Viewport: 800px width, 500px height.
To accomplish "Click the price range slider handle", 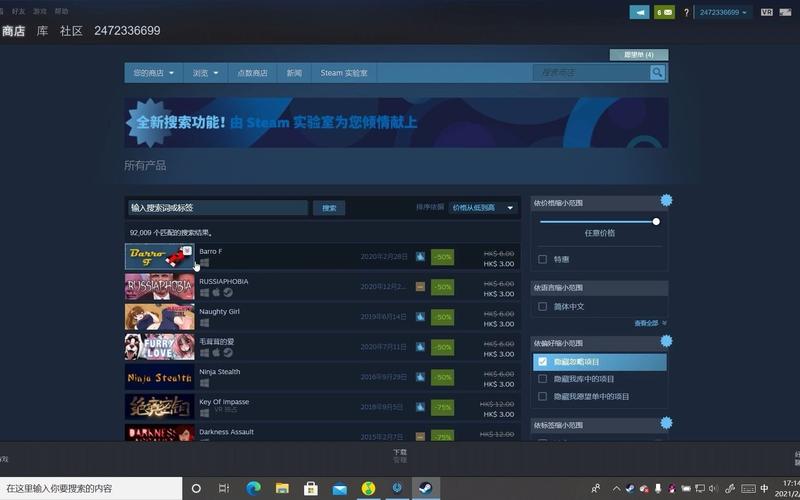I will click(x=656, y=221).
